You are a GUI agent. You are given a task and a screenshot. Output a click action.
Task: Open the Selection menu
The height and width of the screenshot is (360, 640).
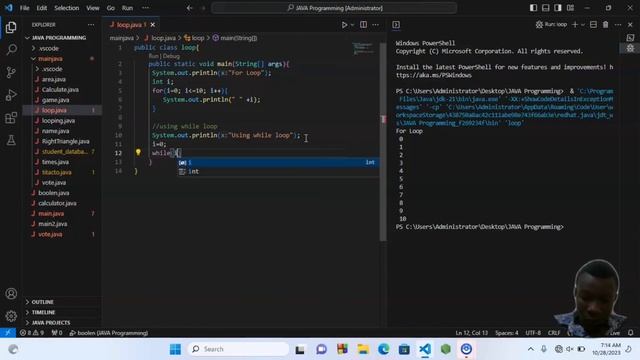coord(67,8)
